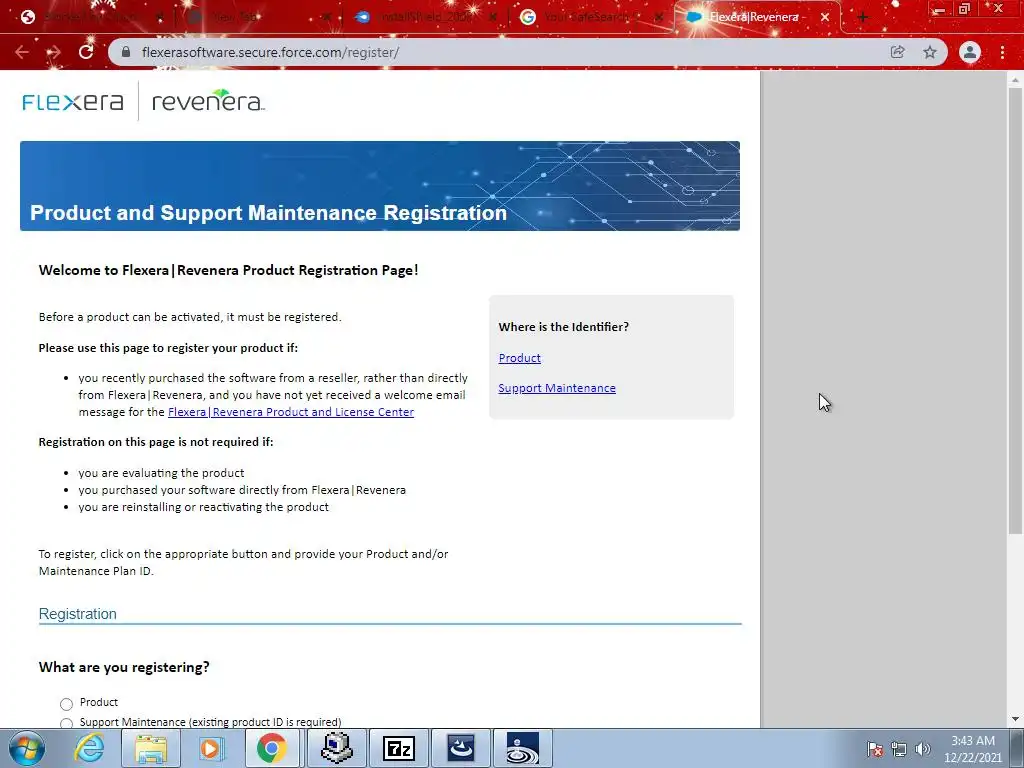Click the network tray icon

[899, 749]
